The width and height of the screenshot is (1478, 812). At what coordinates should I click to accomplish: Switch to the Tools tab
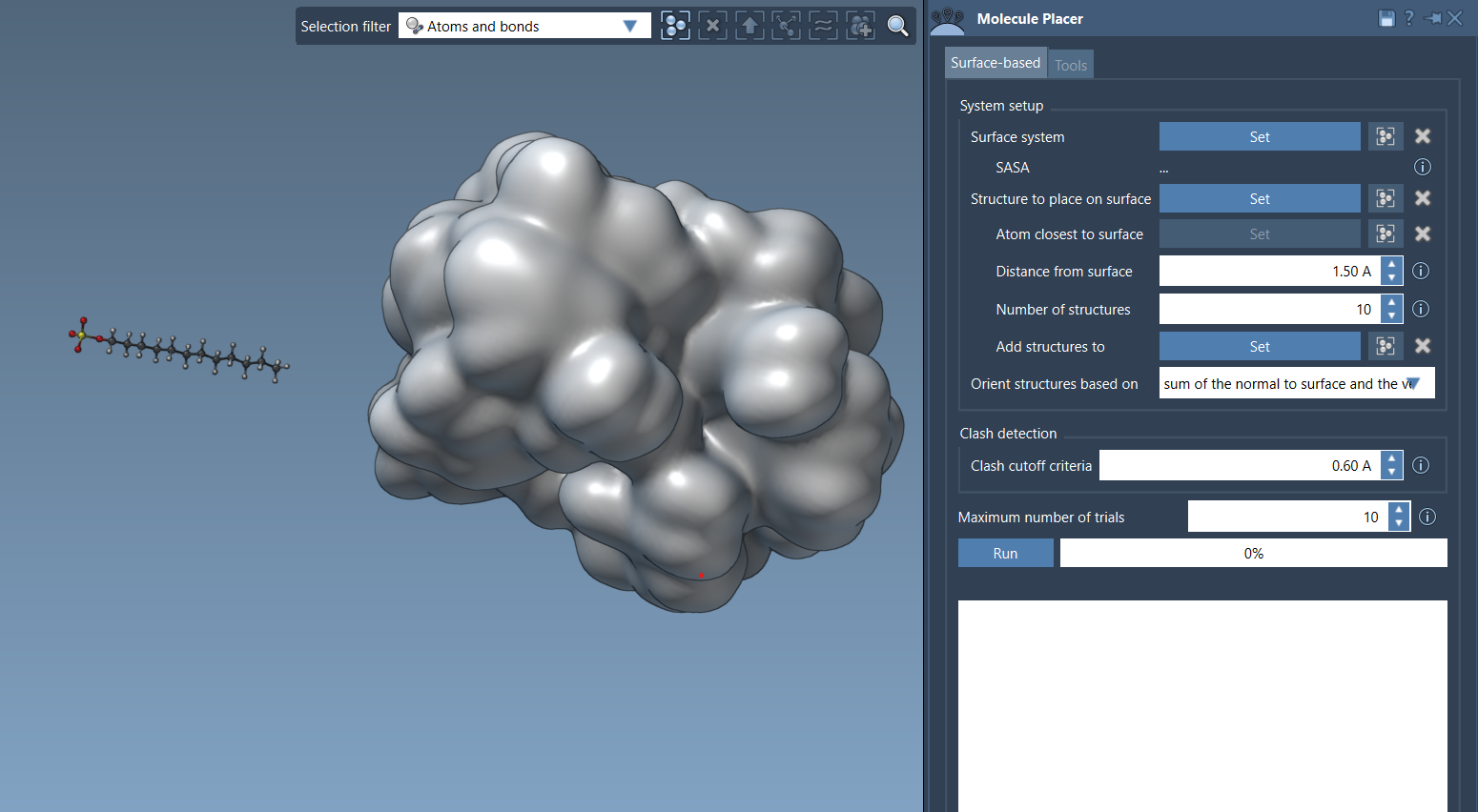1070,65
